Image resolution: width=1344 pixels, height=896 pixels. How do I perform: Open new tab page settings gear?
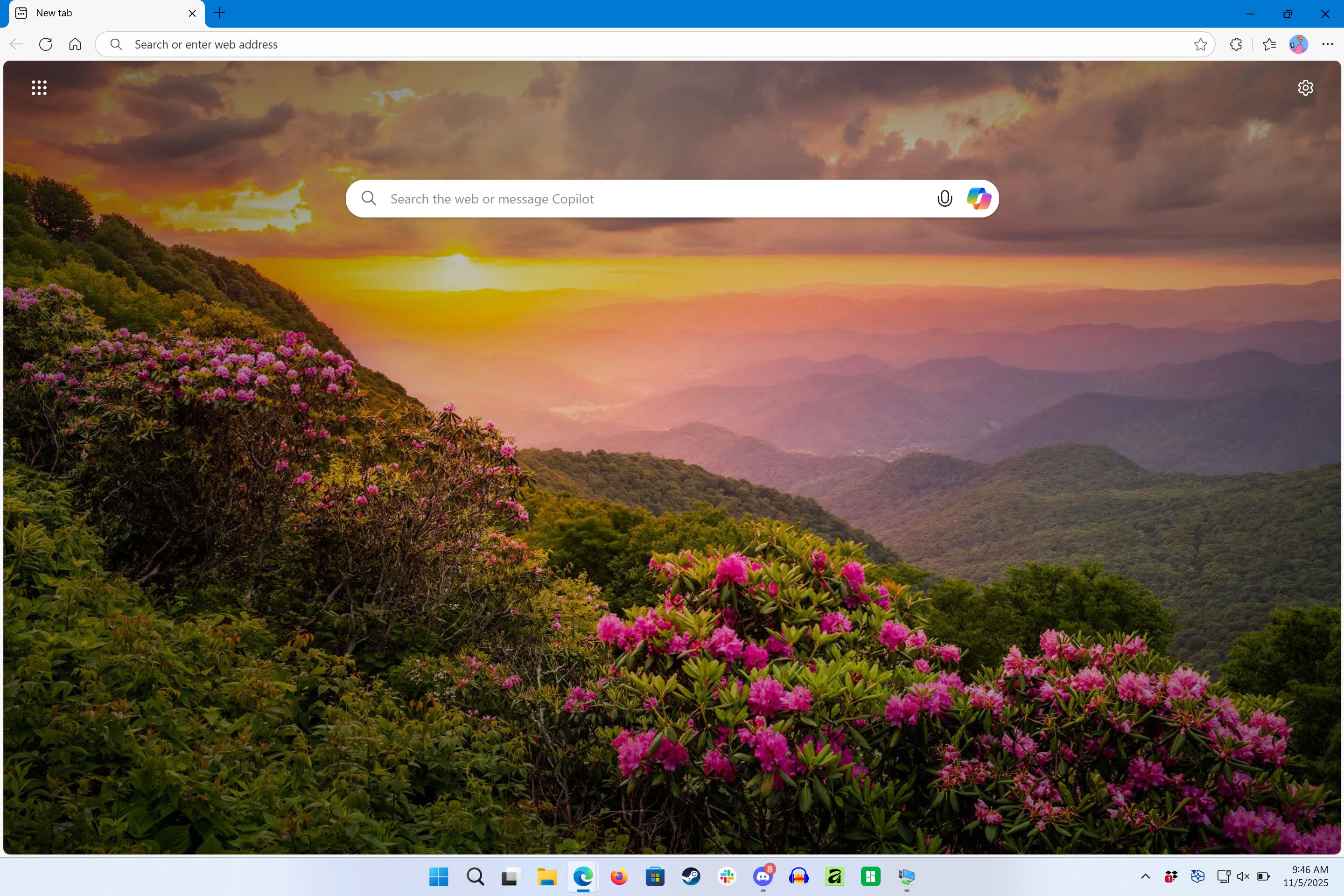[x=1305, y=87]
